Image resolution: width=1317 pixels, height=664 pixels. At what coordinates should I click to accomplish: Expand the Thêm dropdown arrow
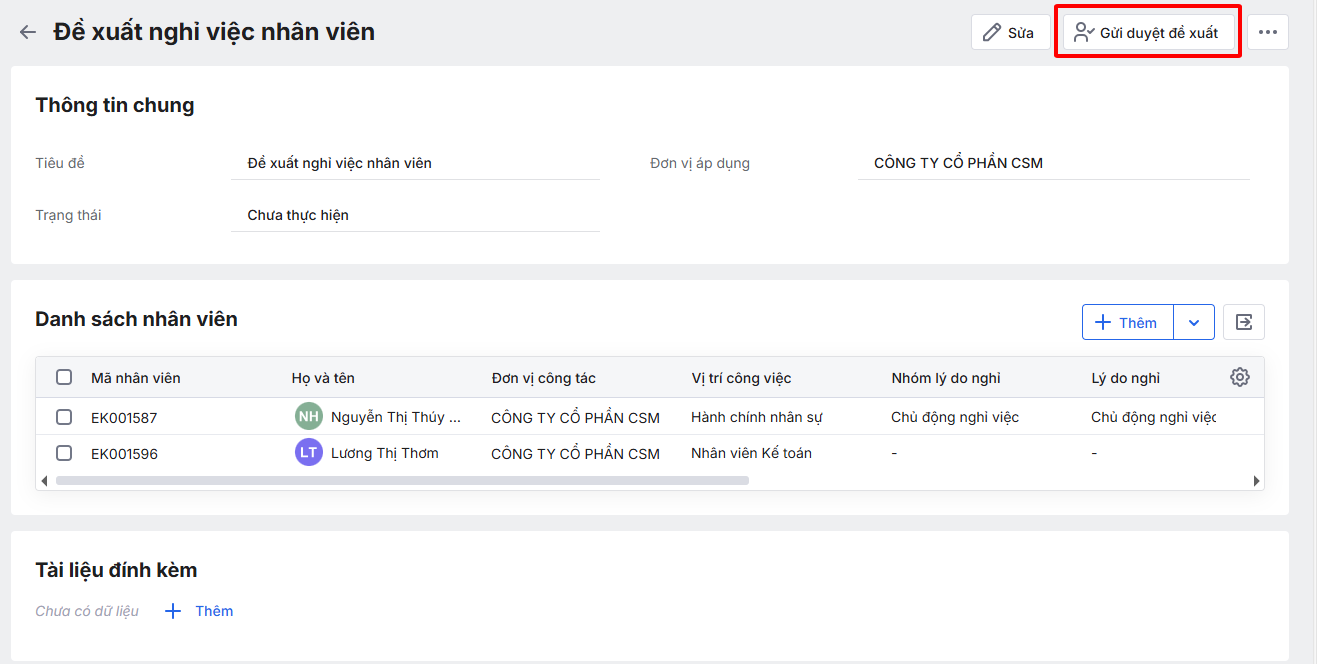[1194, 322]
